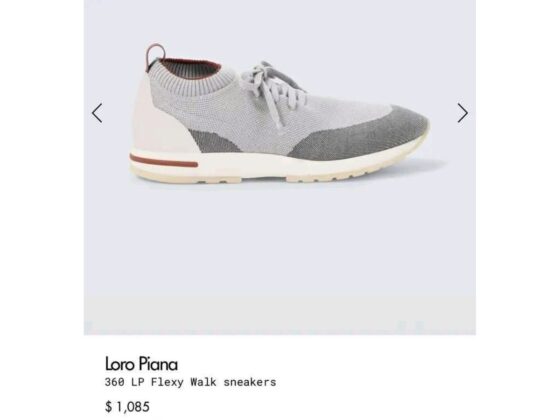560x420 pixels.
Task: Advance to the next product image arrow
Action: [462, 113]
